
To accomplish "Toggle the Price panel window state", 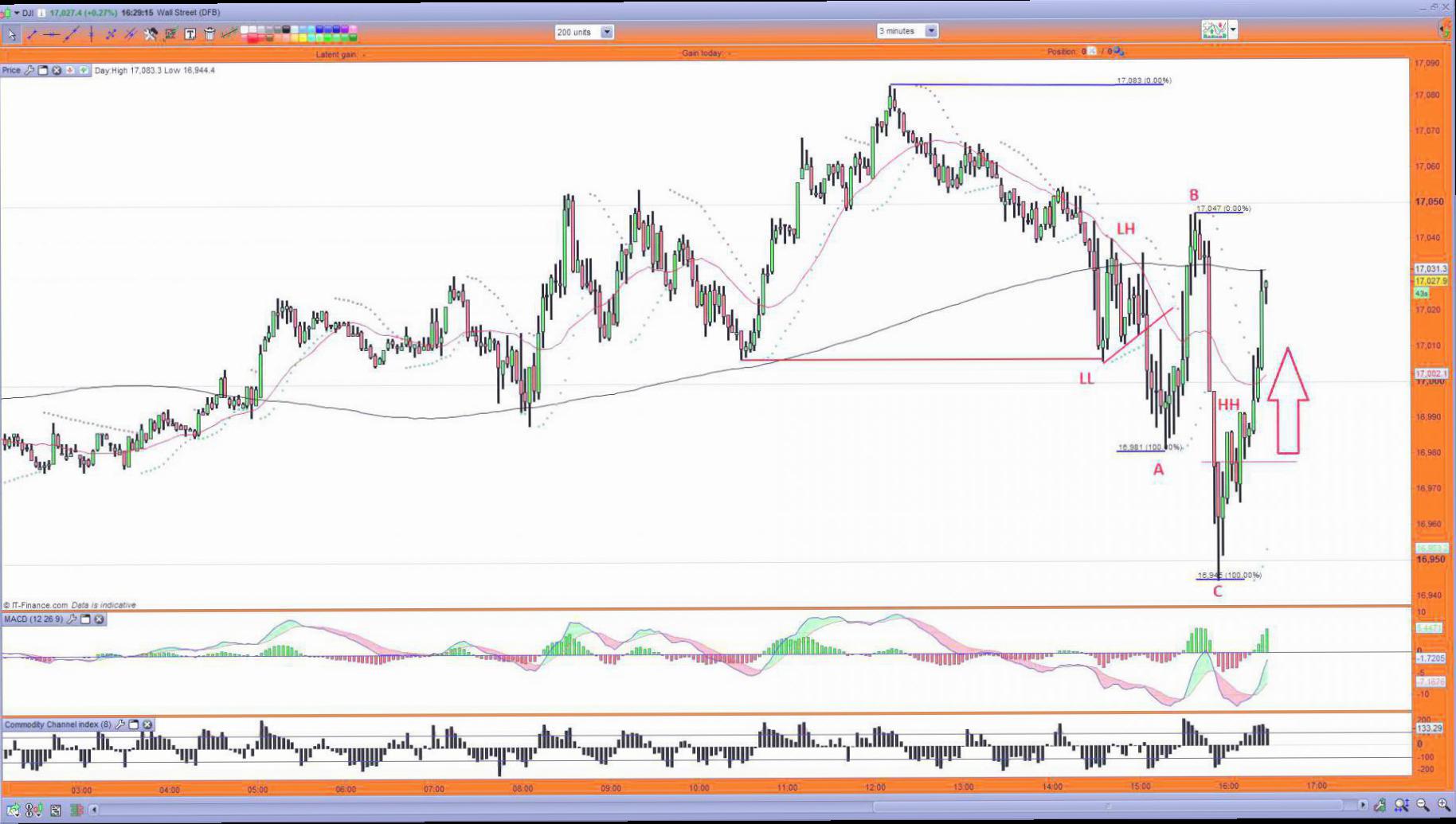I will pos(43,70).
